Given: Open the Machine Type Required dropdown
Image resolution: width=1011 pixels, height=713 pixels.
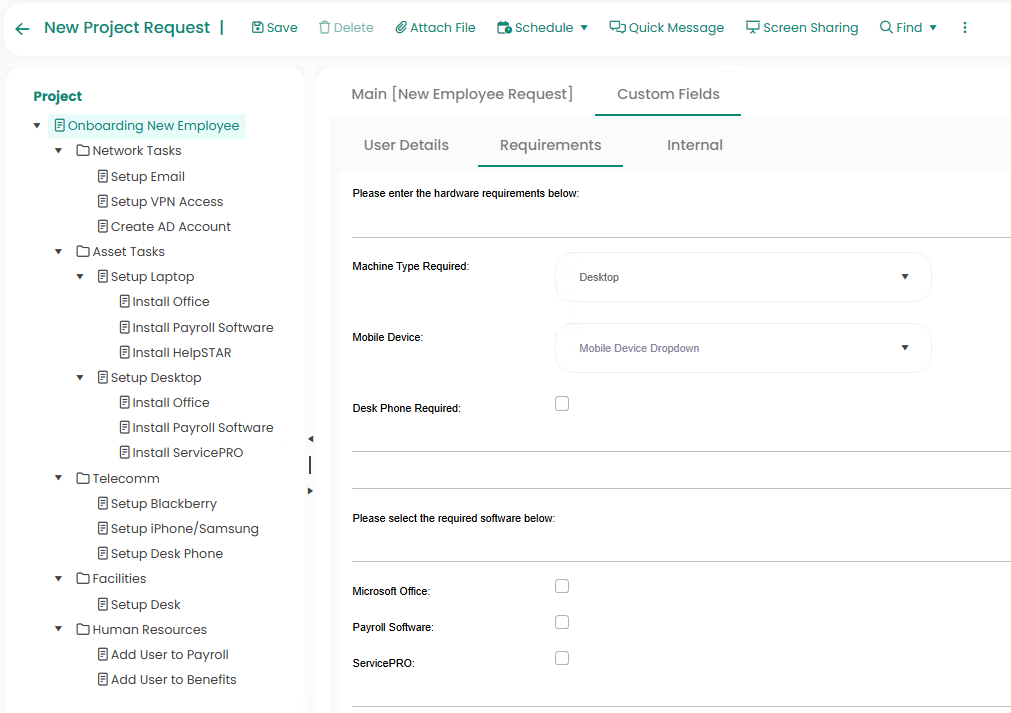Looking at the screenshot, I should click(743, 277).
